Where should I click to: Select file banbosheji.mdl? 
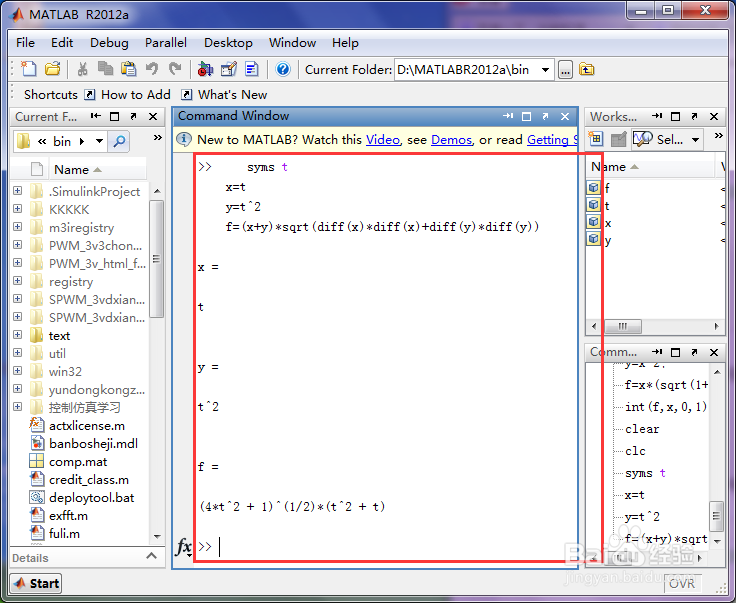[93, 443]
